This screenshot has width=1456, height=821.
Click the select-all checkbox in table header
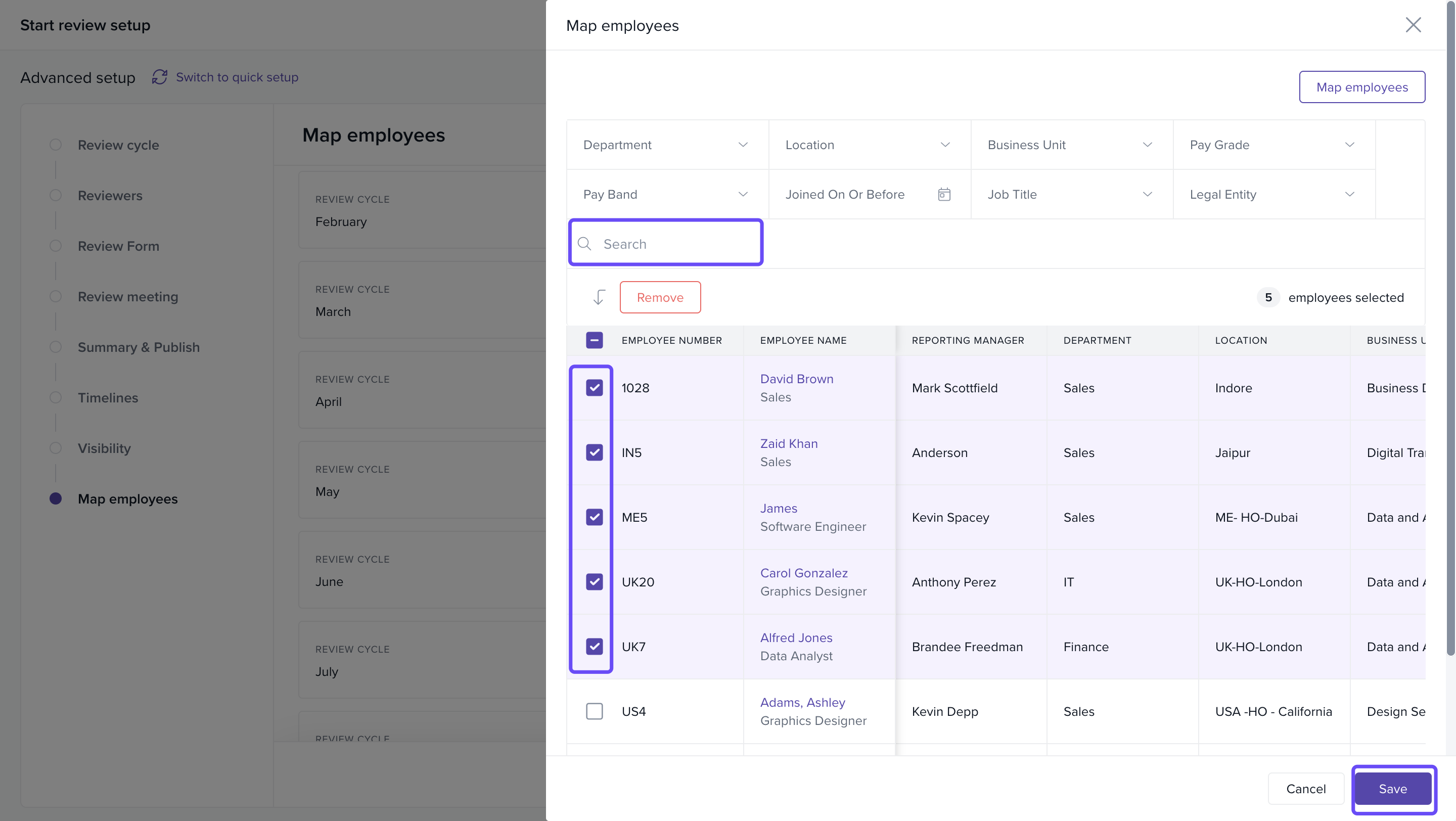594,340
